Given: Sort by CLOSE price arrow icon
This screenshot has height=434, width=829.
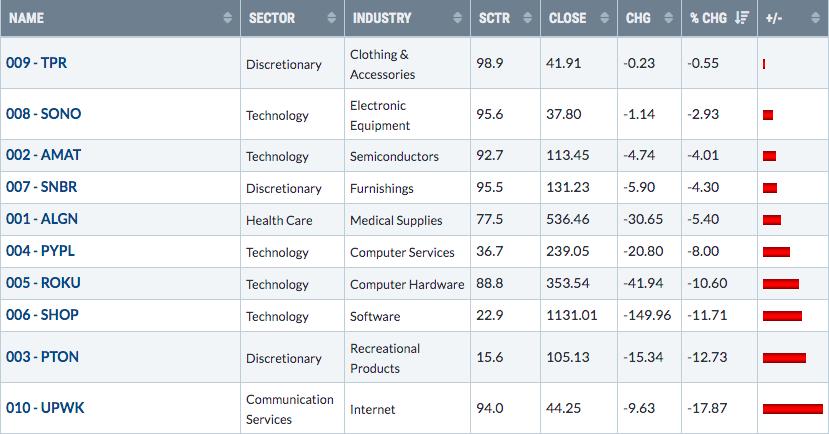Looking at the screenshot, I should 604,18.
